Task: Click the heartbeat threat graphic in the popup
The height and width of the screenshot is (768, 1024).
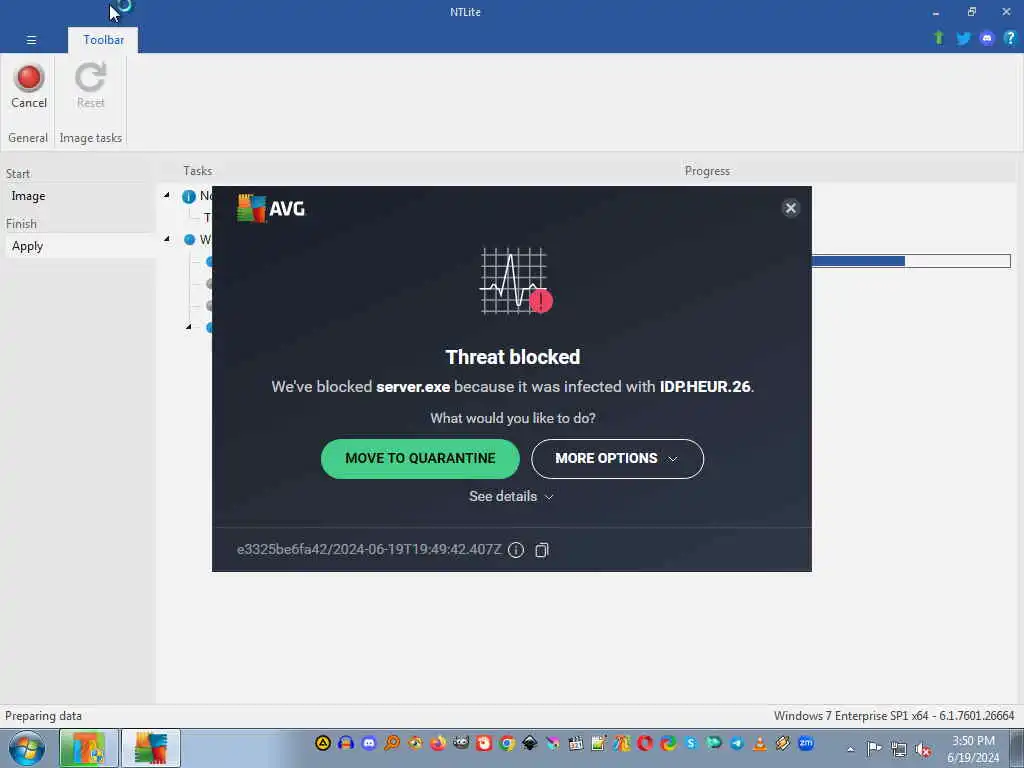Action: pyautogui.click(x=515, y=281)
